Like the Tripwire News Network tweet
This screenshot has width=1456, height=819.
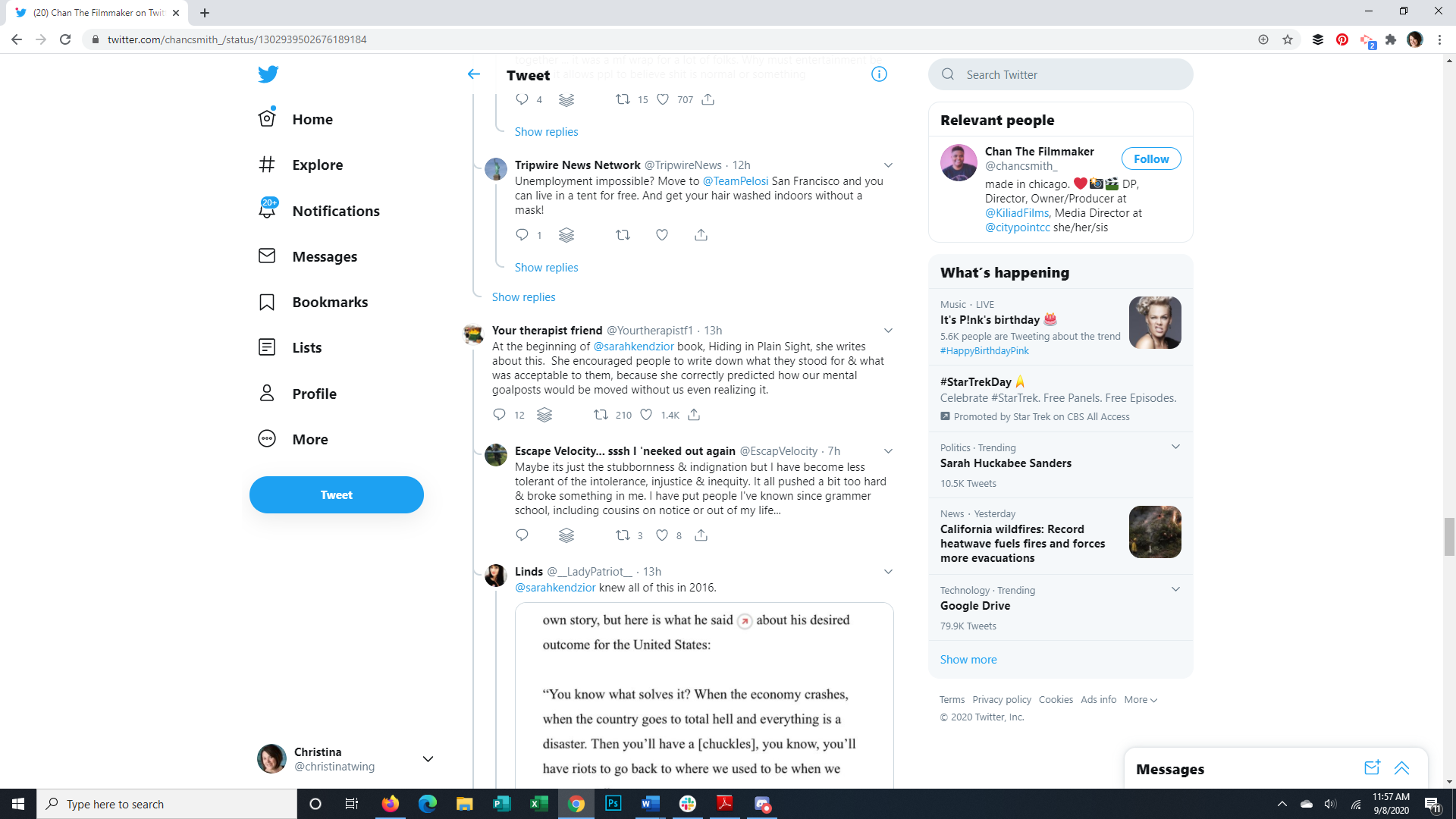(x=662, y=235)
